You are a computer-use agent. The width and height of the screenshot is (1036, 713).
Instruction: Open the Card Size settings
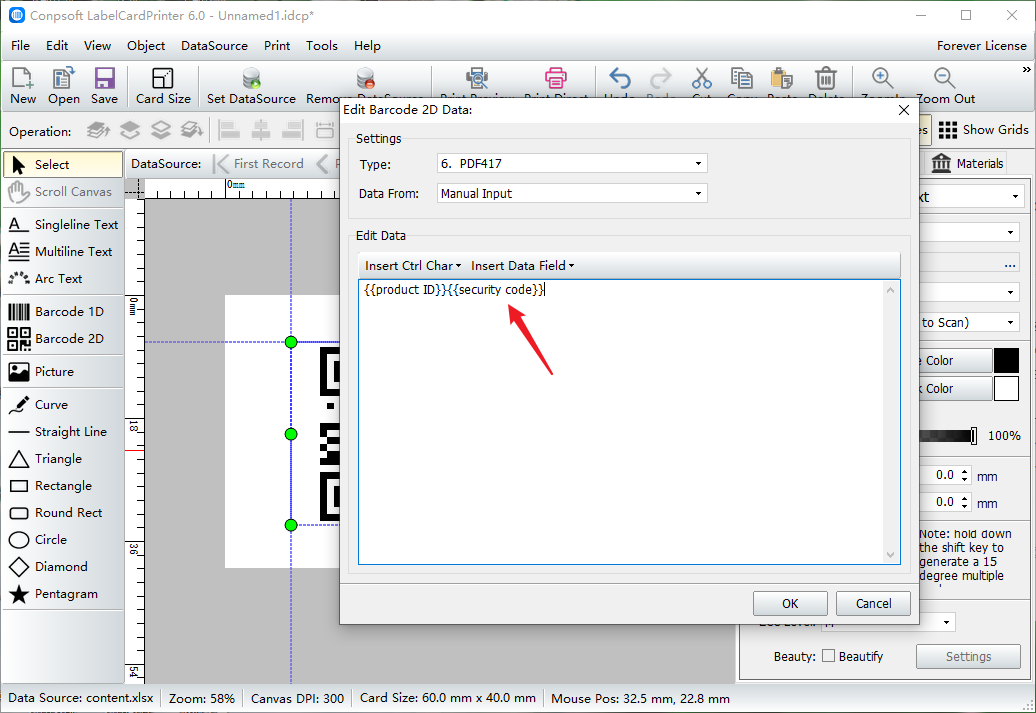click(163, 85)
